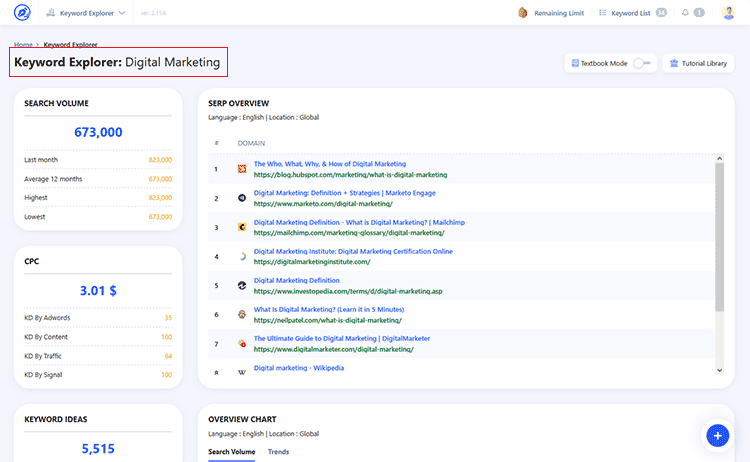The width and height of the screenshot is (750, 462).
Task: Open The Who, What, Why, & How of Digital Marketing result
Action: pyautogui.click(x=330, y=164)
